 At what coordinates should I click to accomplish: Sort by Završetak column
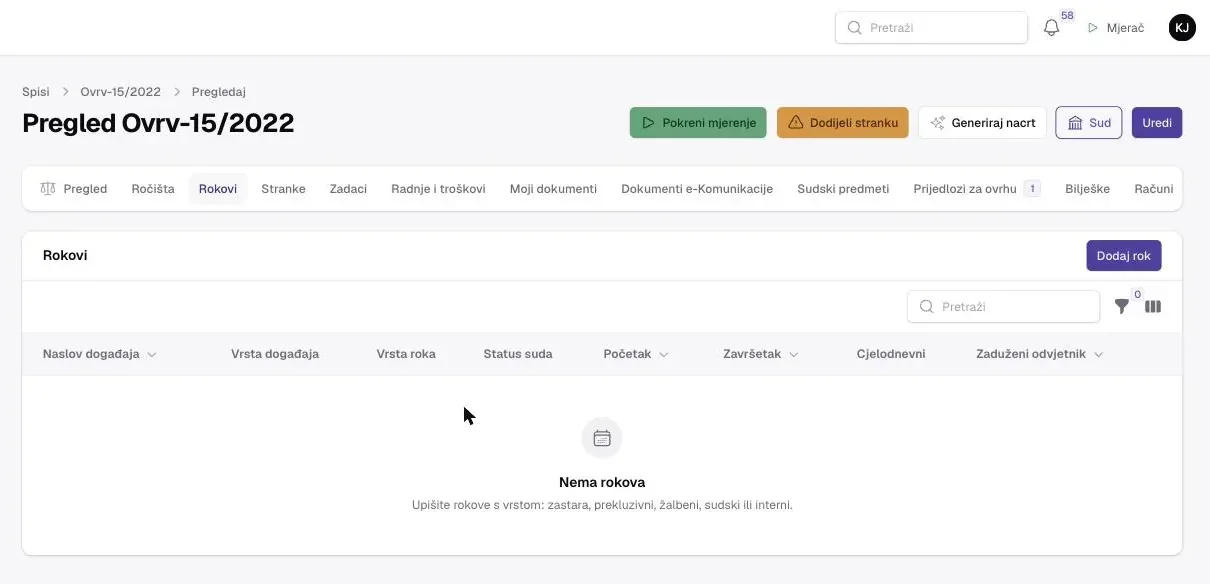coord(761,354)
